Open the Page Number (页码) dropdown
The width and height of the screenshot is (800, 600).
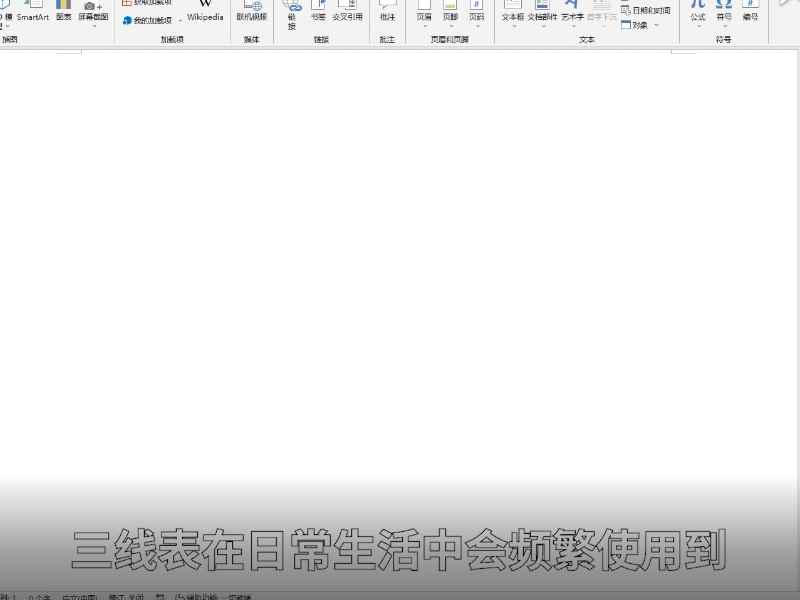pyautogui.click(x=476, y=14)
